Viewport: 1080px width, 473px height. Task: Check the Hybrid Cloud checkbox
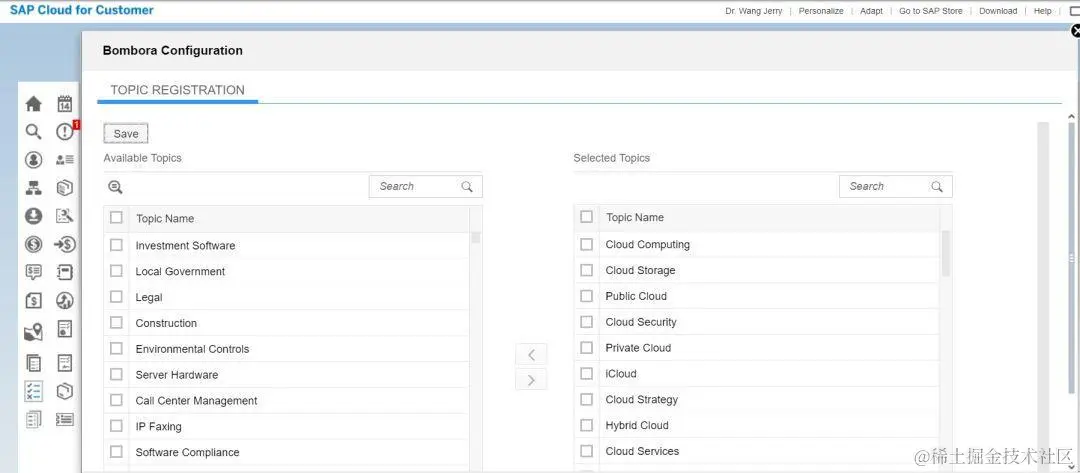[586, 425]
